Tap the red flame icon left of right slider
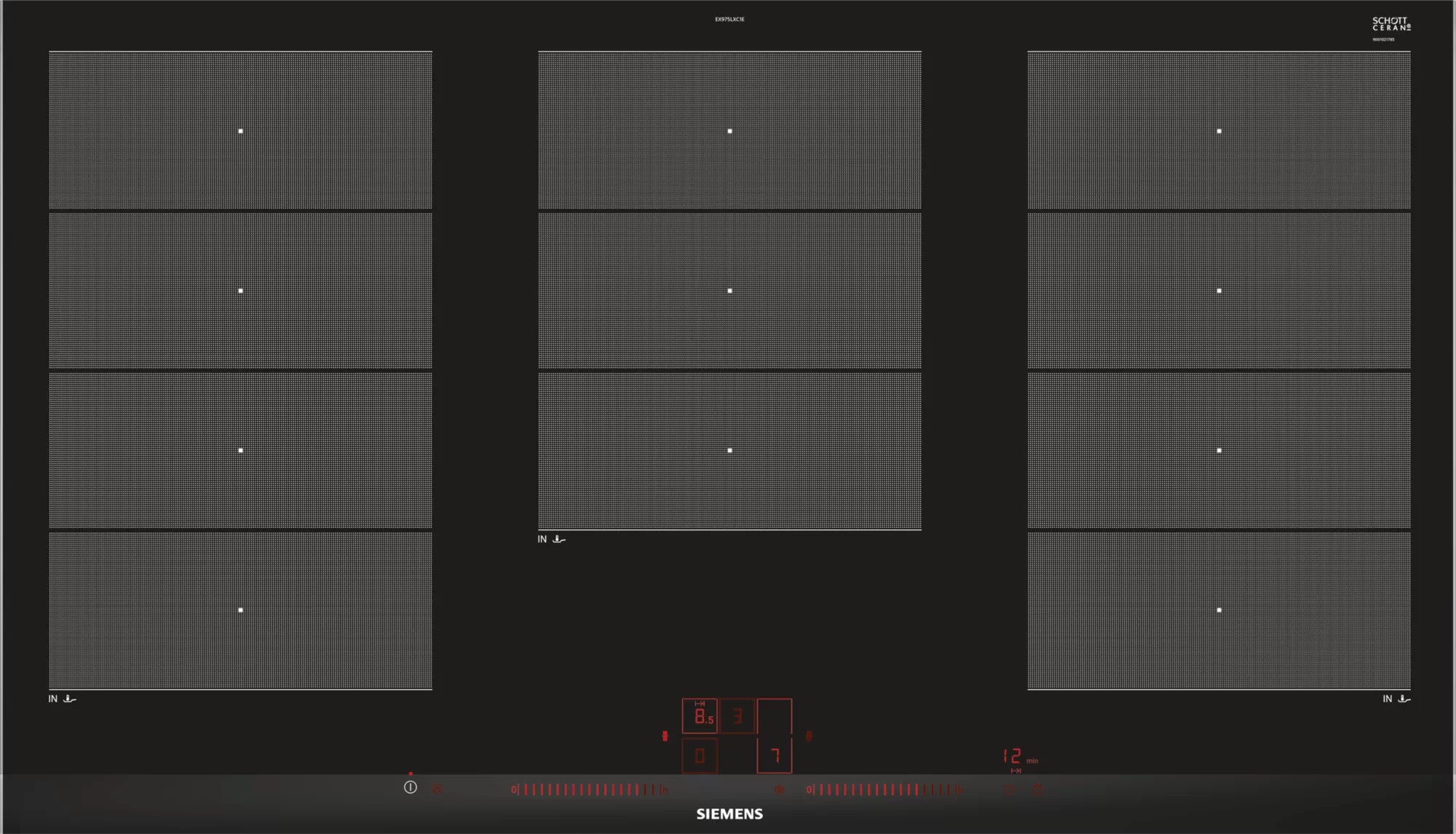This screenshot has width=1456, height=834. (x=780, y=790)
